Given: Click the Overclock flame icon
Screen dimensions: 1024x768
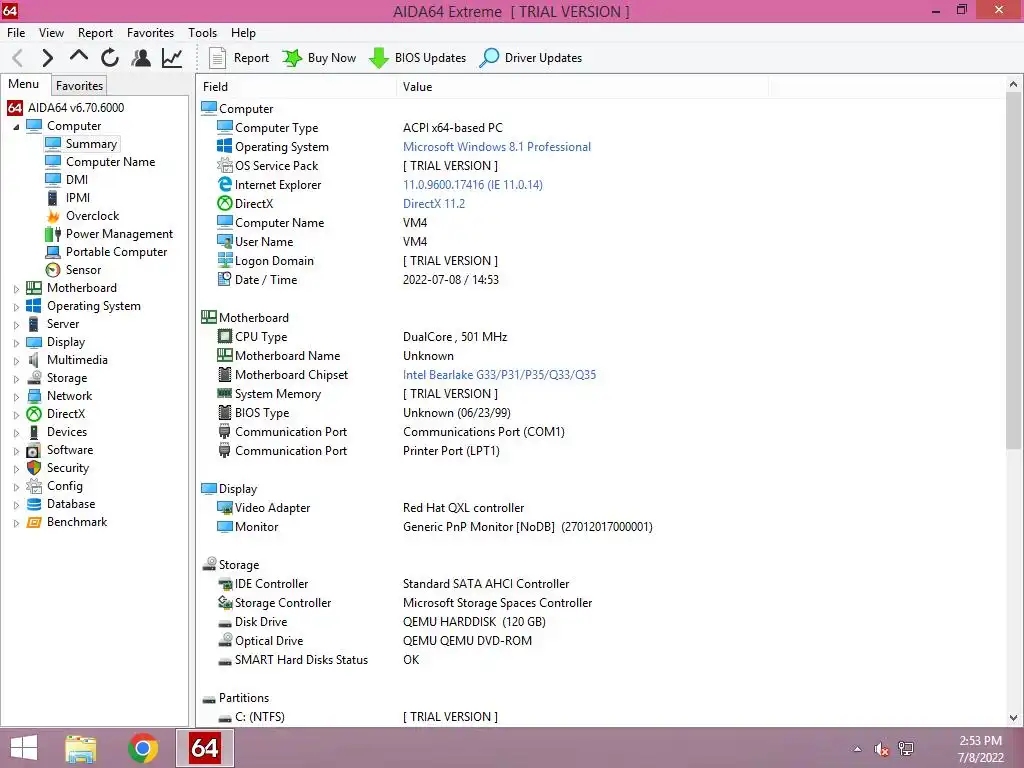Looking at the screenshot, I should pyautogui.click(x=53, y=216).
